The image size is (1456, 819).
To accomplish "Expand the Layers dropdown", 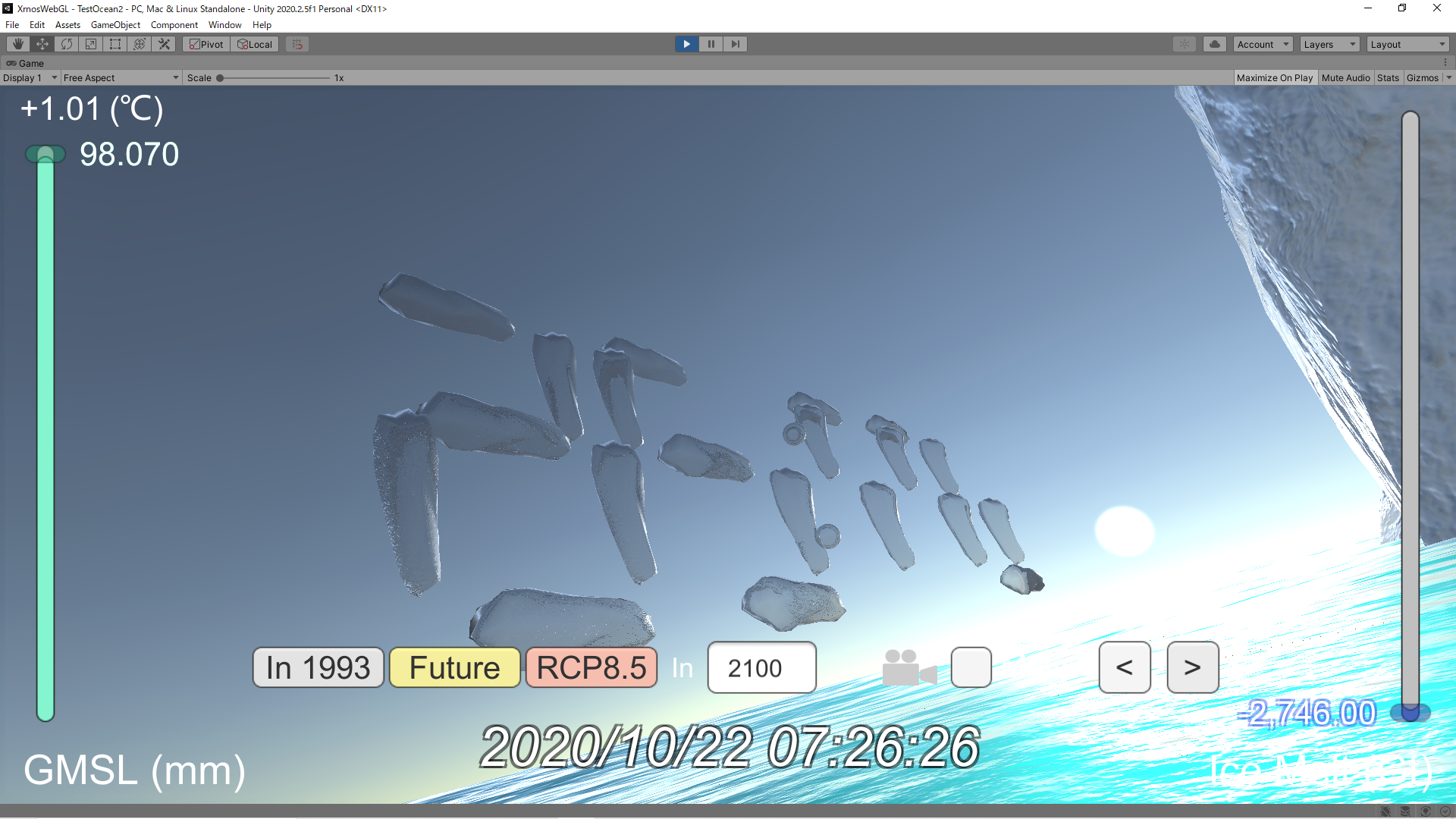I will 1329,45.
